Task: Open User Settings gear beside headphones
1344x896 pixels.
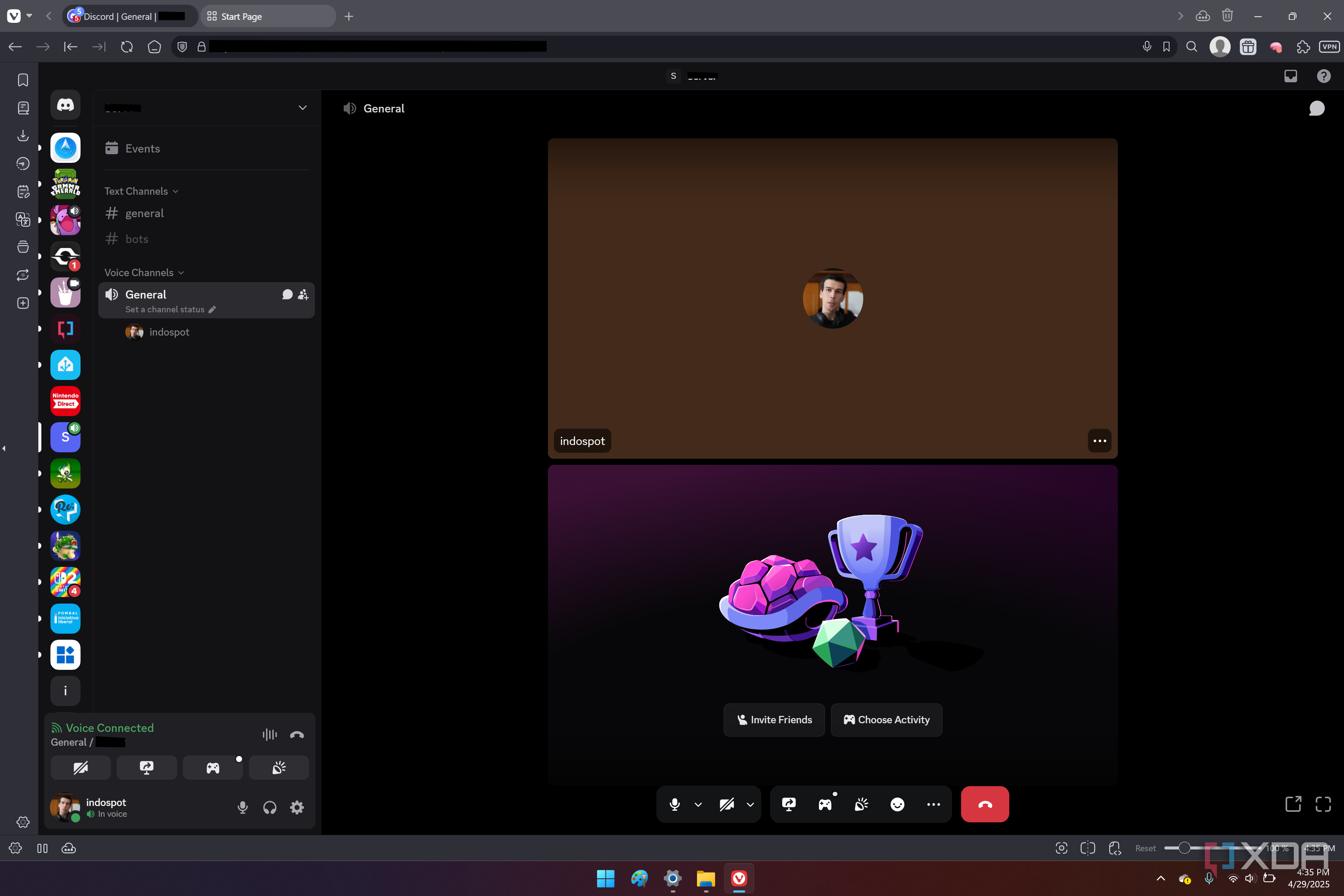Action: pos(297,807)
